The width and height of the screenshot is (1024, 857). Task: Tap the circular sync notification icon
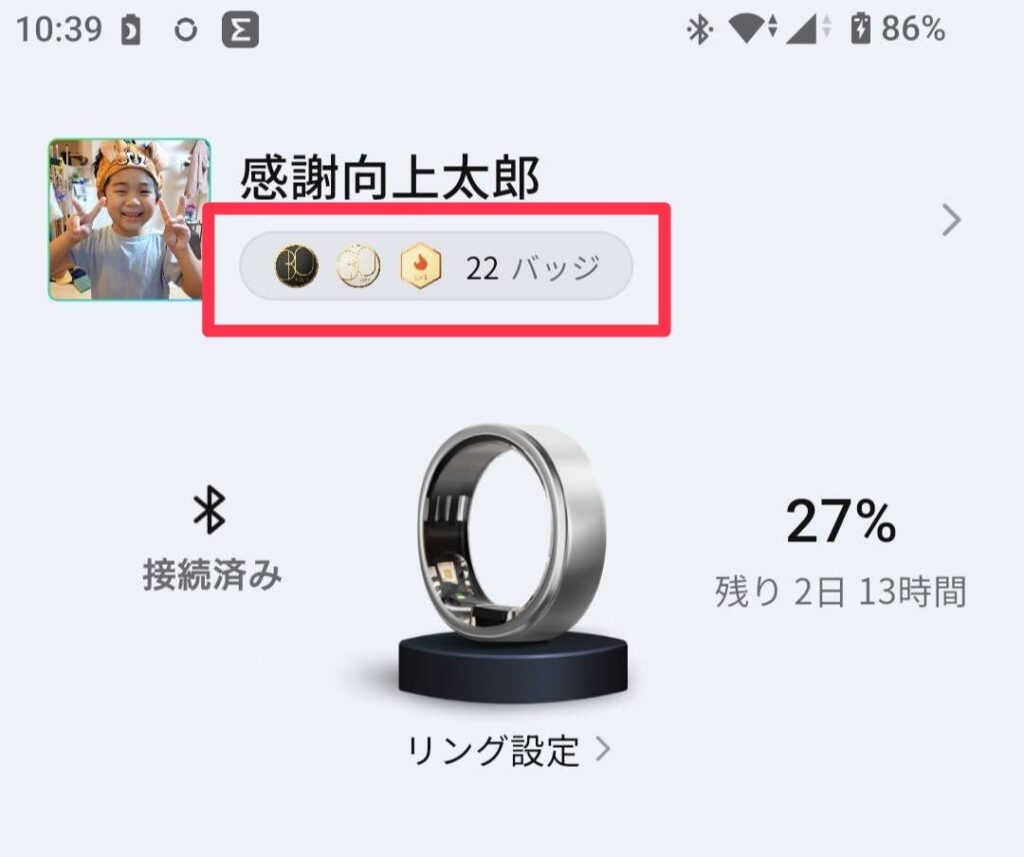(185, 30)
